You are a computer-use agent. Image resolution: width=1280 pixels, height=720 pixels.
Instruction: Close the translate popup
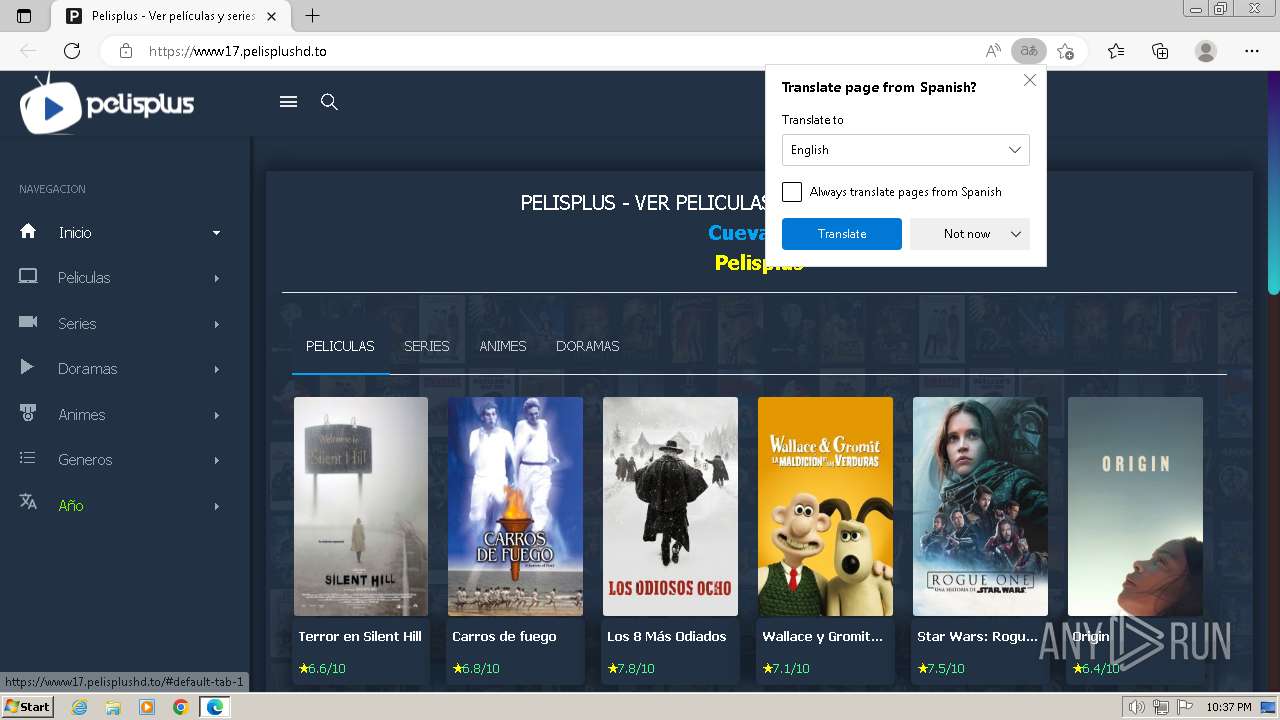[1030, 81]
